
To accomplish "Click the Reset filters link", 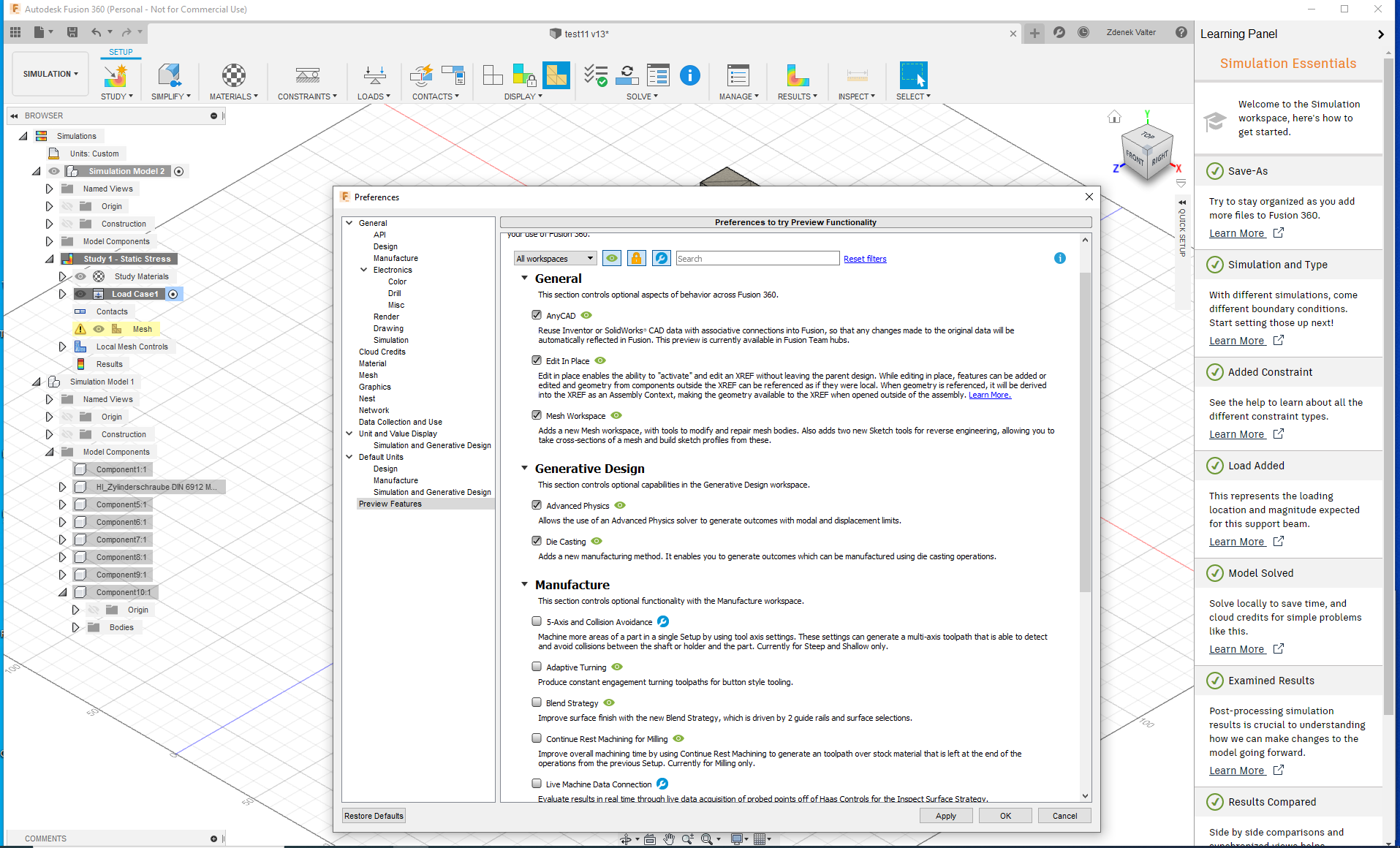I will coord(865,259).
